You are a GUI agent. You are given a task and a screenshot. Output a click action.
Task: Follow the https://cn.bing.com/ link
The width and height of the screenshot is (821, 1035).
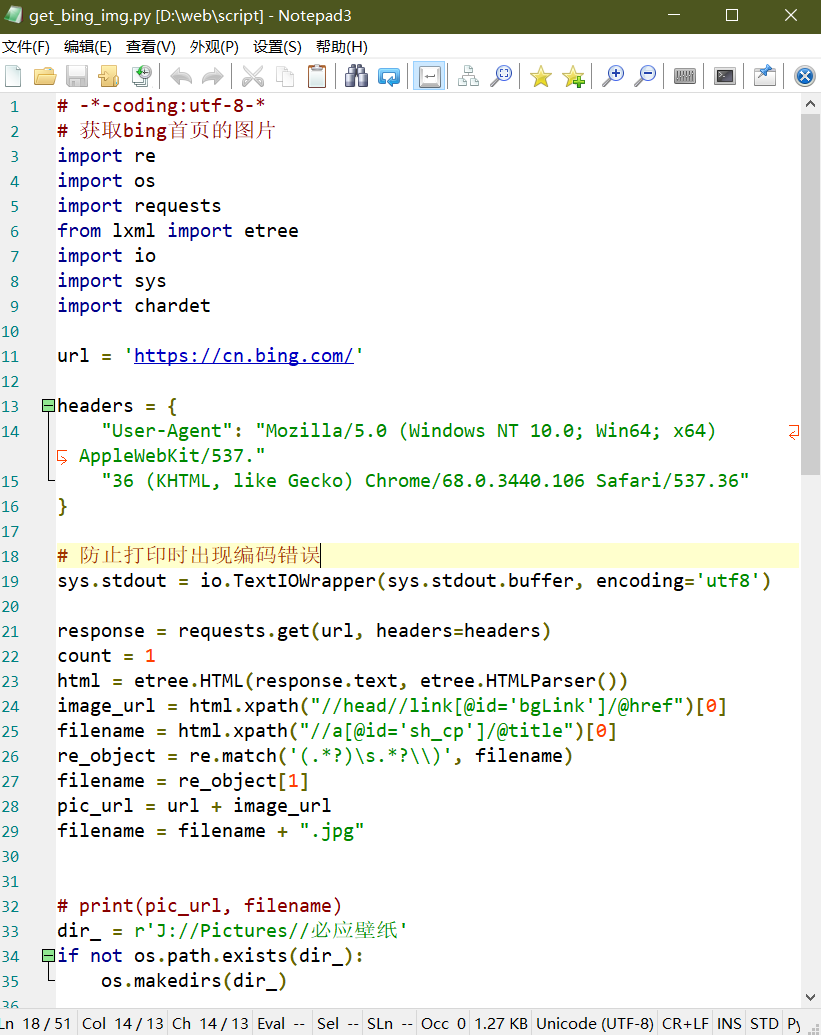point(244,356)
